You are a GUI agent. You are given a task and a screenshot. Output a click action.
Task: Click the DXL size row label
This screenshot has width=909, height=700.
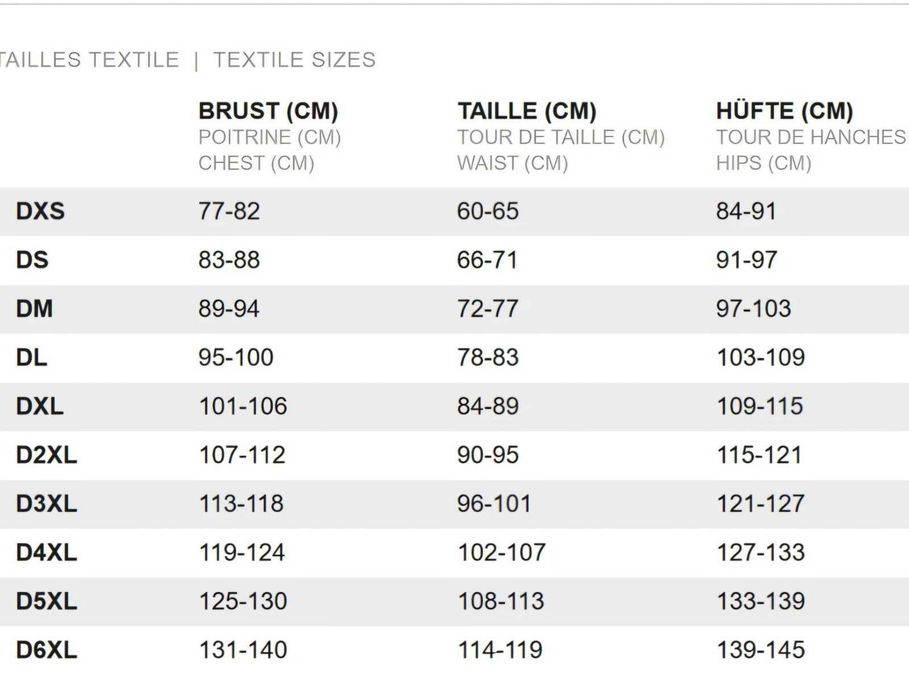point(39,406)
